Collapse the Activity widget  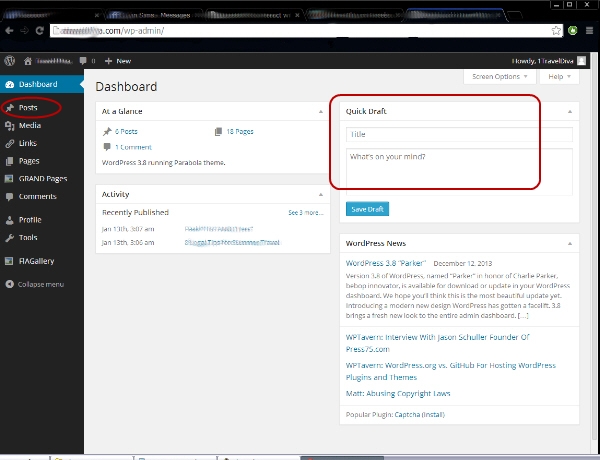[x=321, y=194]
